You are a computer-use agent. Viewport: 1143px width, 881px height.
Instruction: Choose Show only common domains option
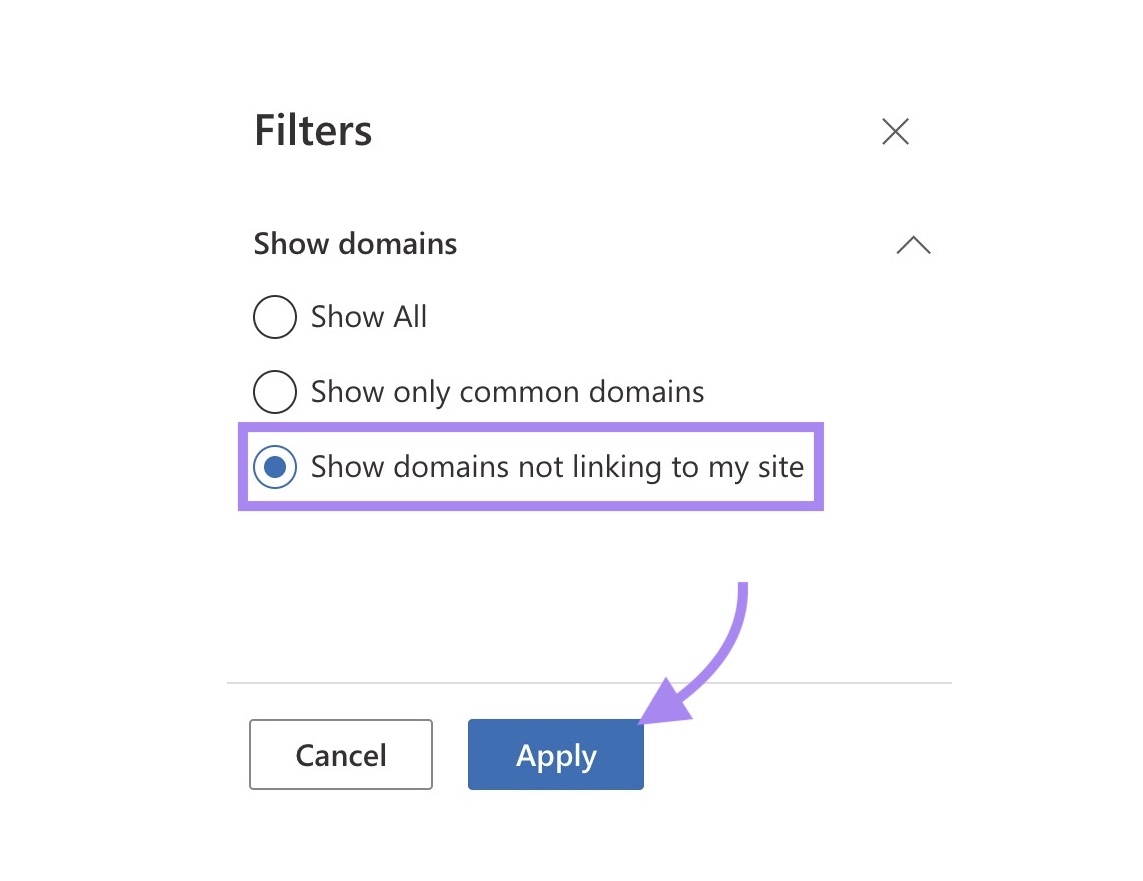(274, 392)
